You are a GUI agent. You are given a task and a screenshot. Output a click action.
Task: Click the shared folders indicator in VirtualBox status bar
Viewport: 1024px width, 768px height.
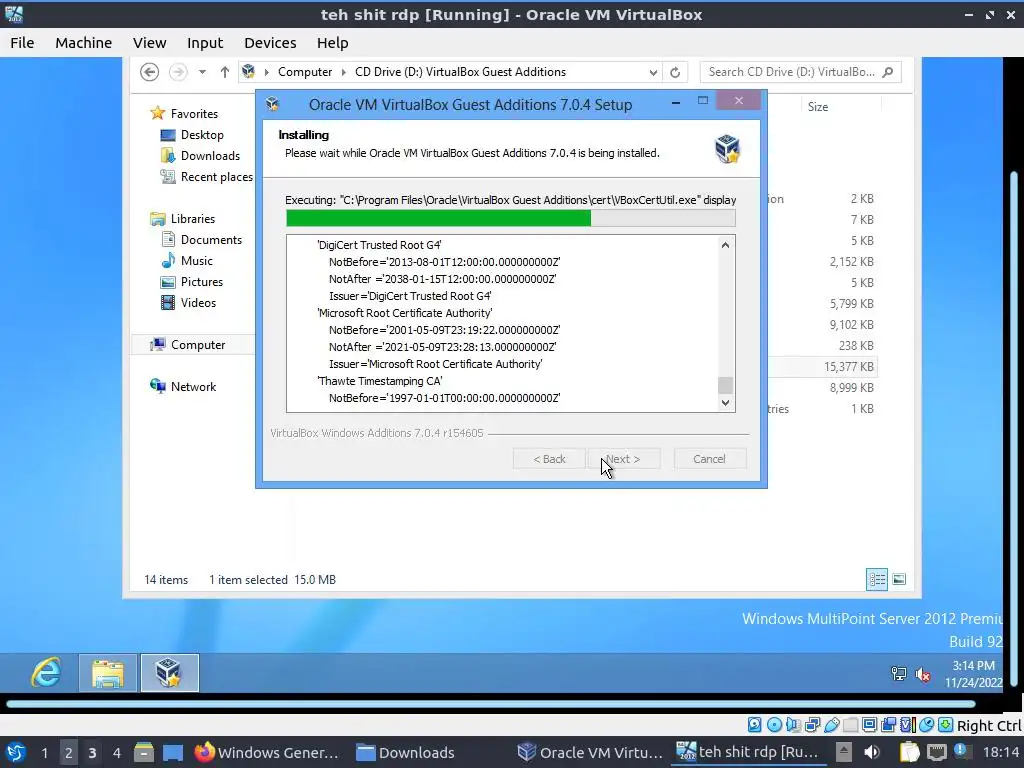click(x=850, y=724)
